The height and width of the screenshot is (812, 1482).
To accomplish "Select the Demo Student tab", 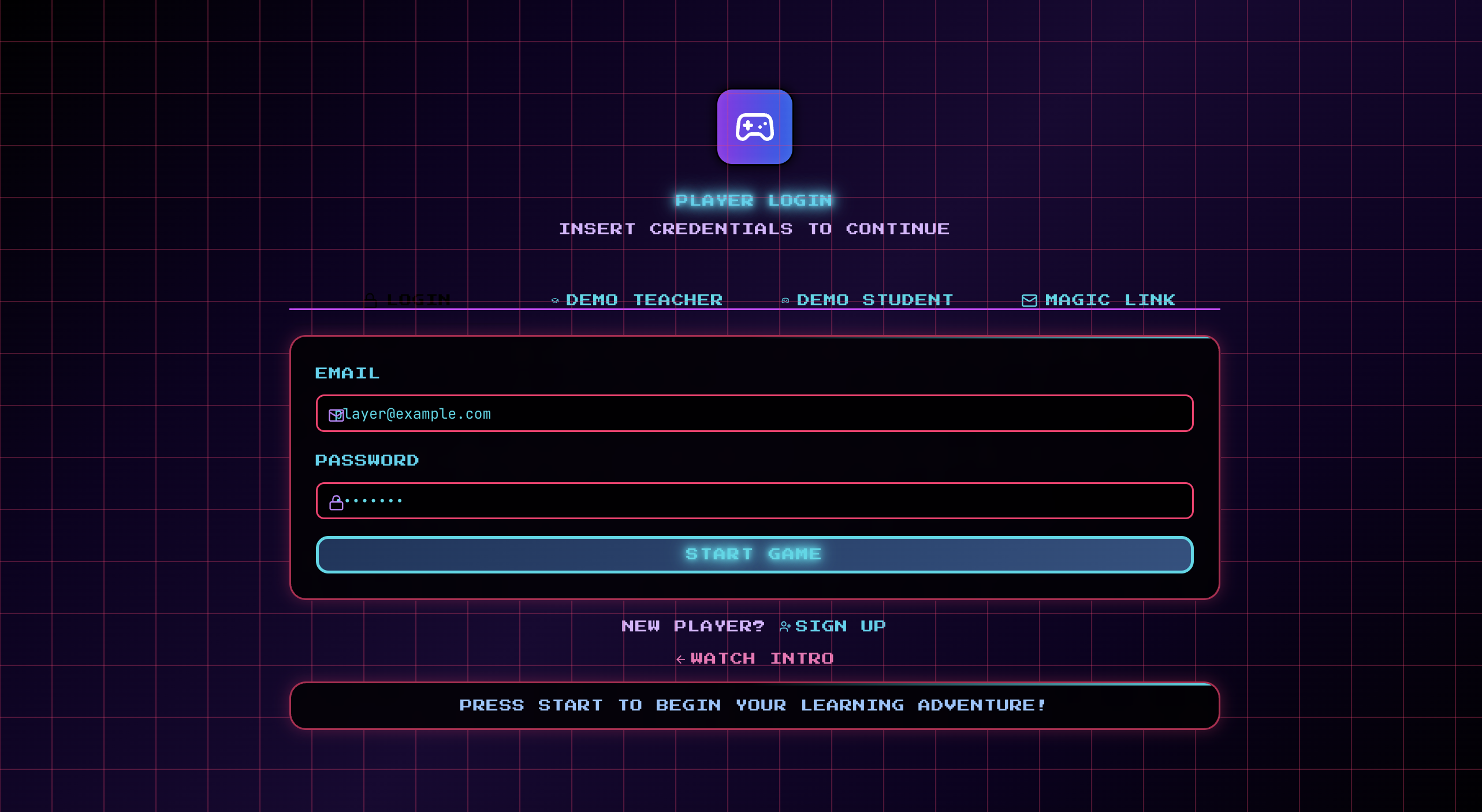I will [x=874, y=299].
